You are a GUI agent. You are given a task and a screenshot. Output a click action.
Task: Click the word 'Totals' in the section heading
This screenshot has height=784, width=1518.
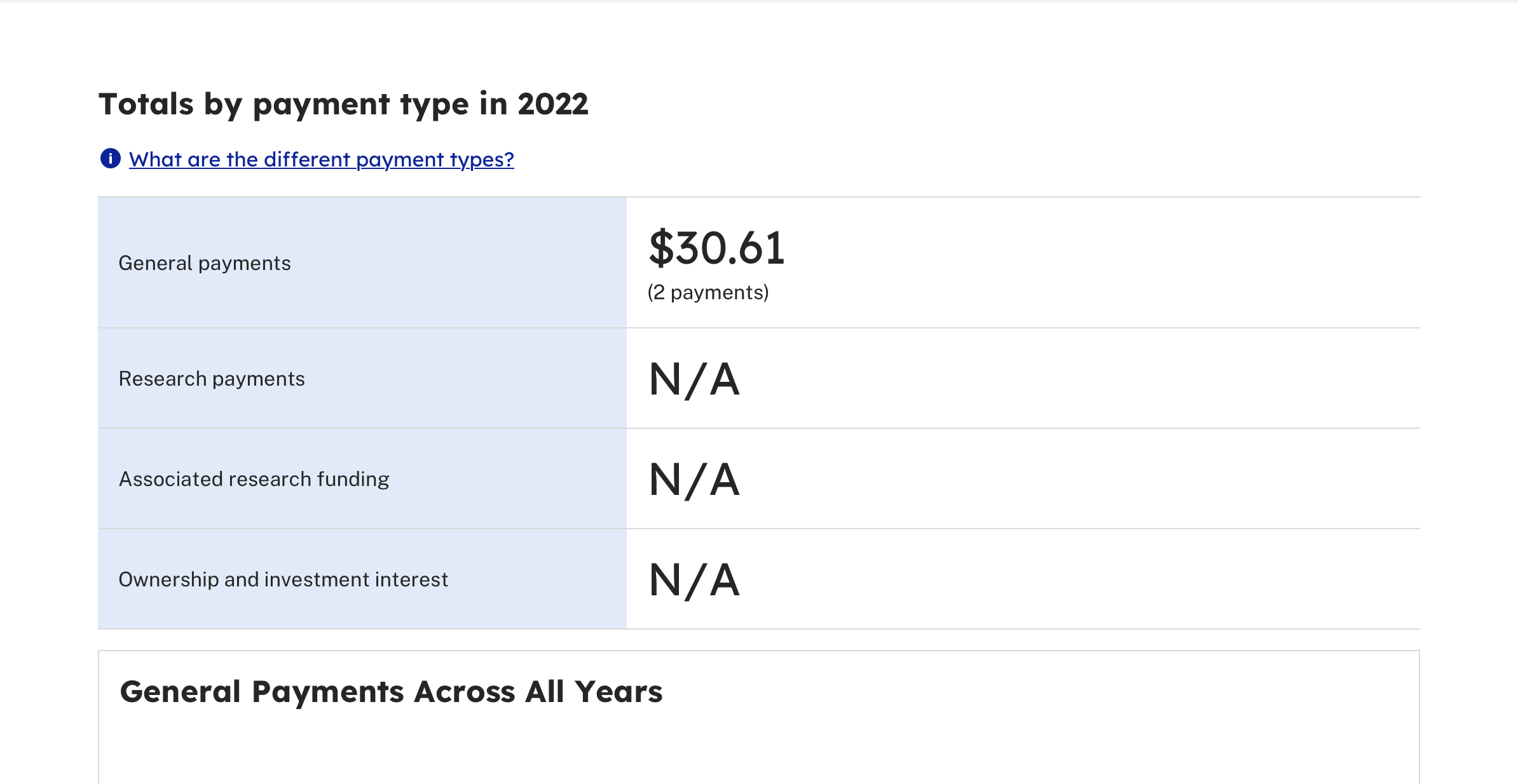146,104
